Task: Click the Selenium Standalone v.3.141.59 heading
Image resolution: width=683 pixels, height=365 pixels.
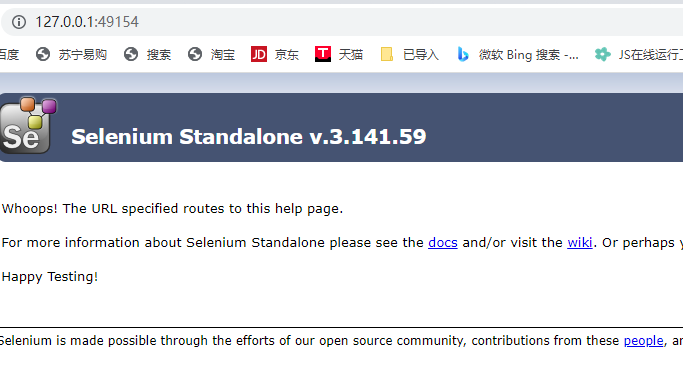Action: click(x=249, y=137)
